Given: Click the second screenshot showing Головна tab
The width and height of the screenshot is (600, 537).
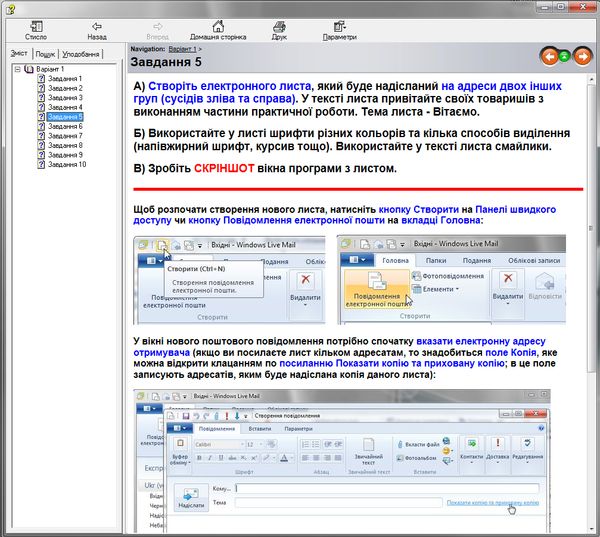Looking at the screenshot, I should (452, 279).
